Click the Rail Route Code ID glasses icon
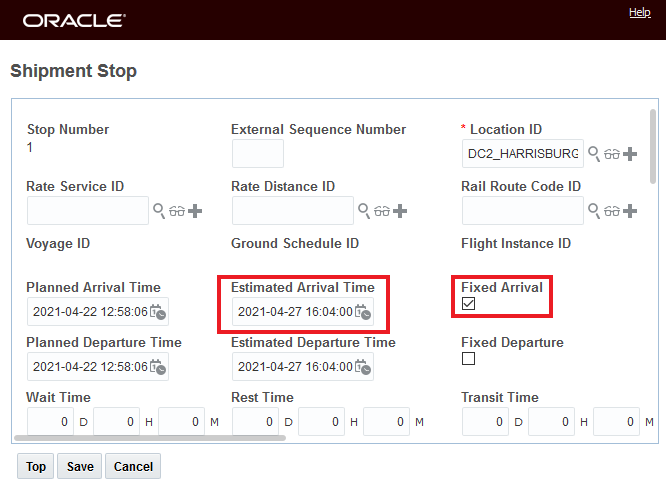The width and height of the screenshot is (666, 490). click(612, 211)
